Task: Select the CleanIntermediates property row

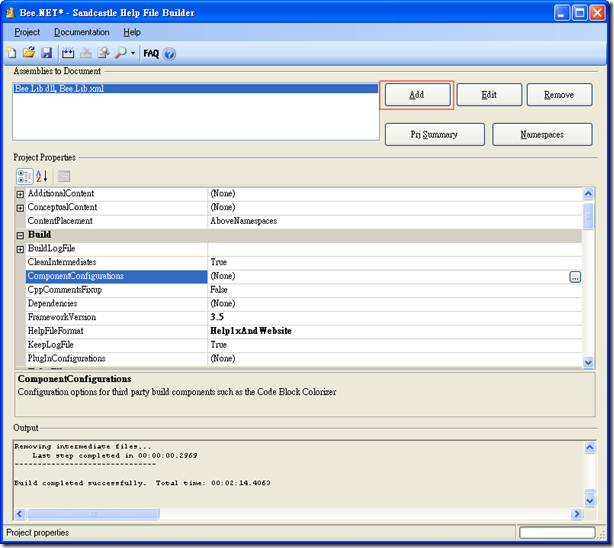Action: pos(304,262)
